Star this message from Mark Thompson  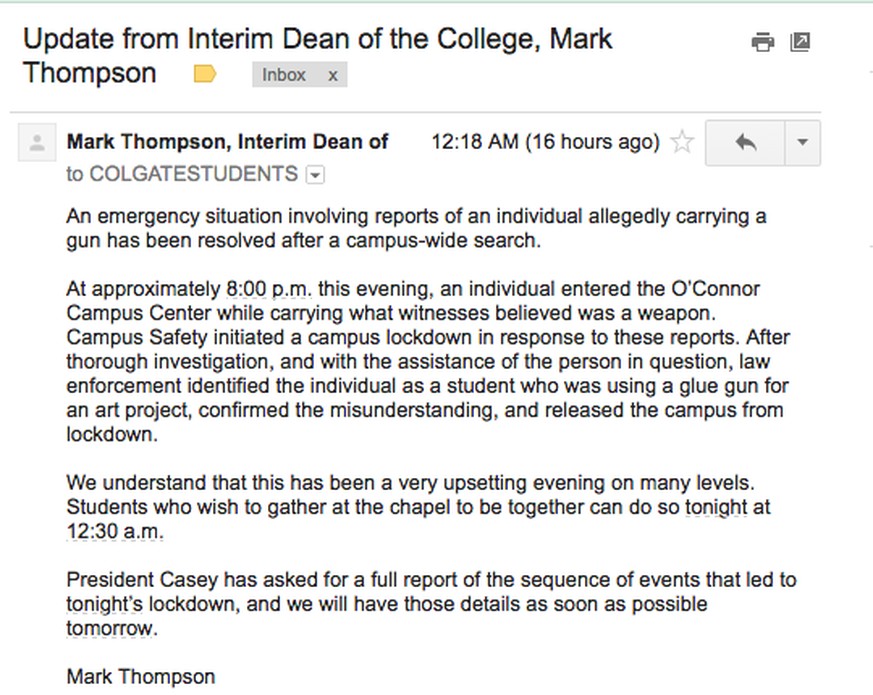point(682,142)
